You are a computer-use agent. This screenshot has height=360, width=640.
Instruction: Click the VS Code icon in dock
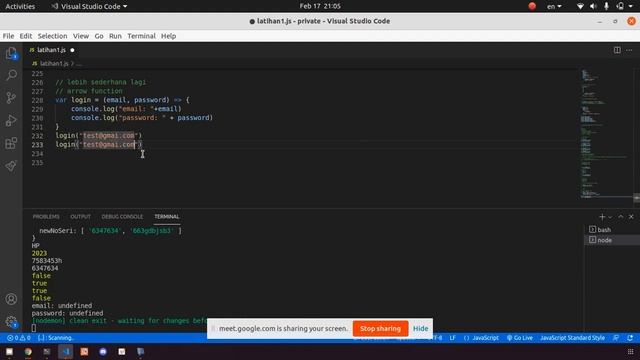pyautogui.click(x=66, y=351)
